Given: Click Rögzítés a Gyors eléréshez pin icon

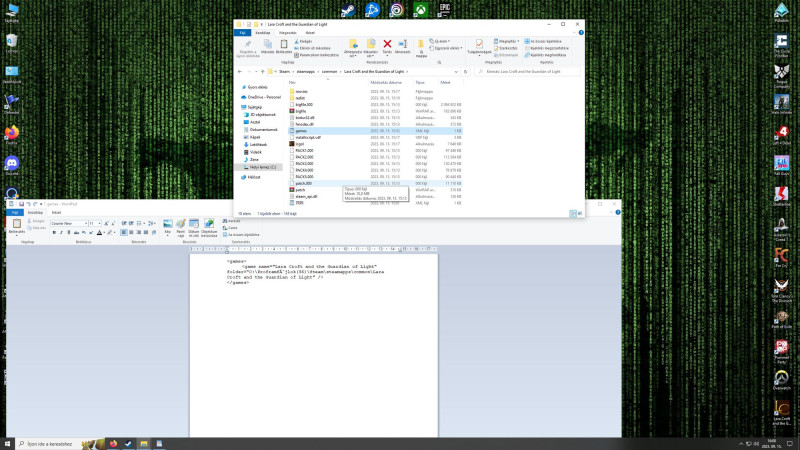Looking at the screenshot, I should point(248,45).
